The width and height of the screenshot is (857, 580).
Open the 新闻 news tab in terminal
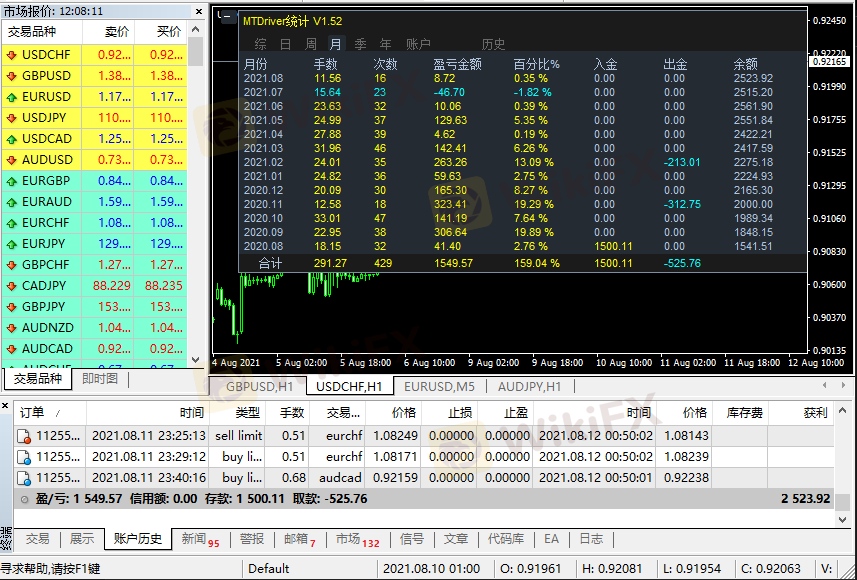coord(194,539)
